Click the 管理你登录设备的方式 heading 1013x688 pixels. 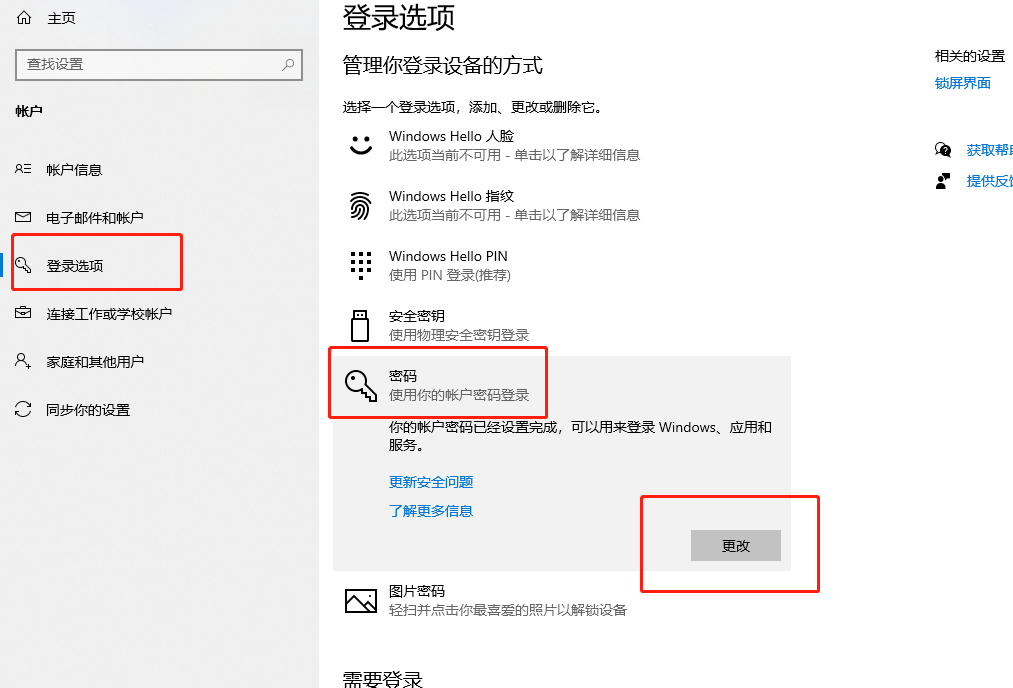pyautogui.click(x=443, y=65)
